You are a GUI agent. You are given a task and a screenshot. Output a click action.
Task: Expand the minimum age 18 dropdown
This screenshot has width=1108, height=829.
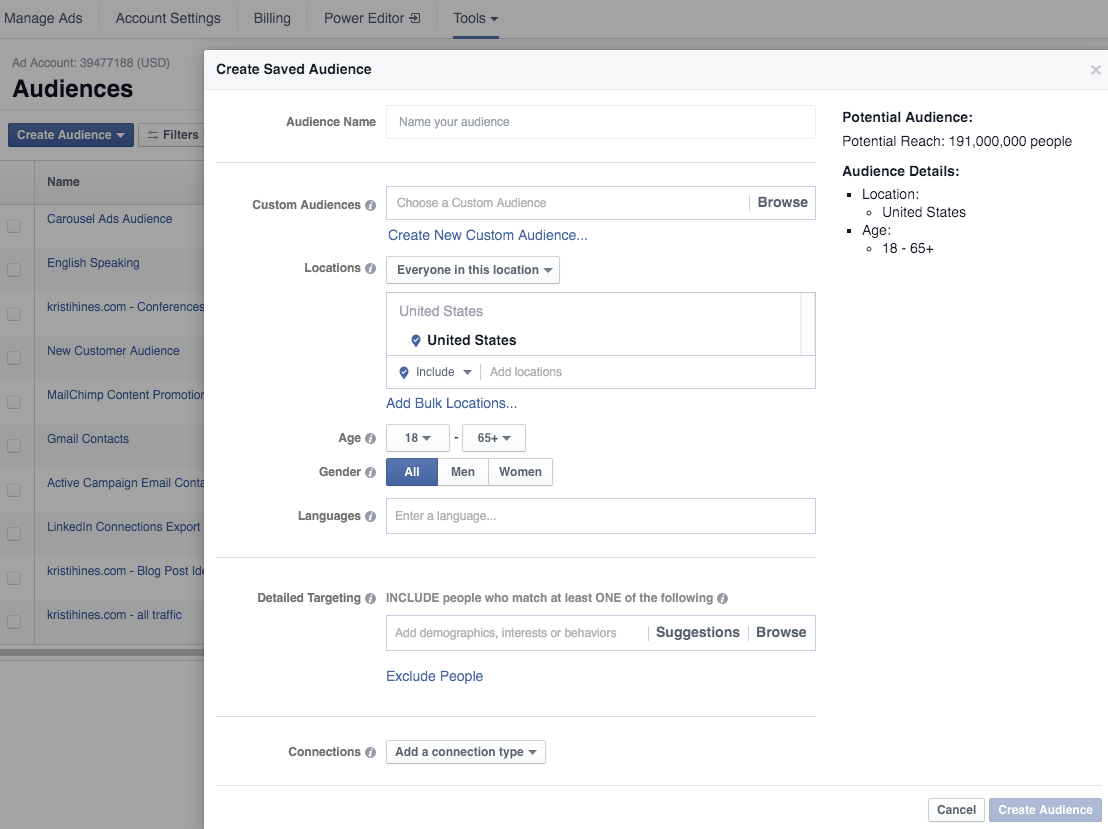(x=418, y=438)
